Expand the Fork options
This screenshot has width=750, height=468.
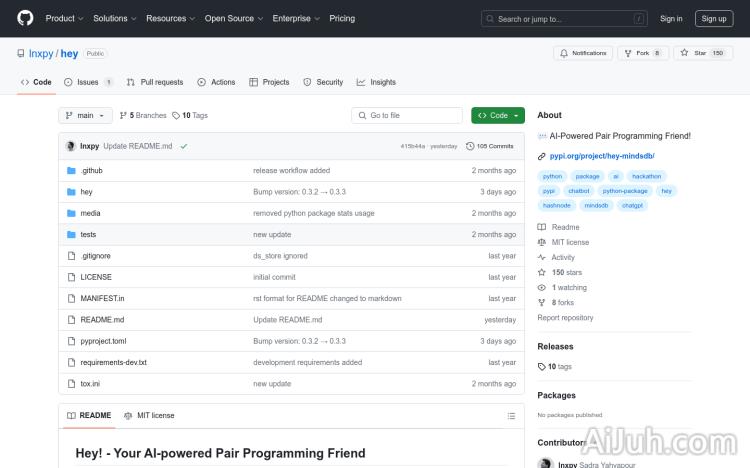[642, 53]
